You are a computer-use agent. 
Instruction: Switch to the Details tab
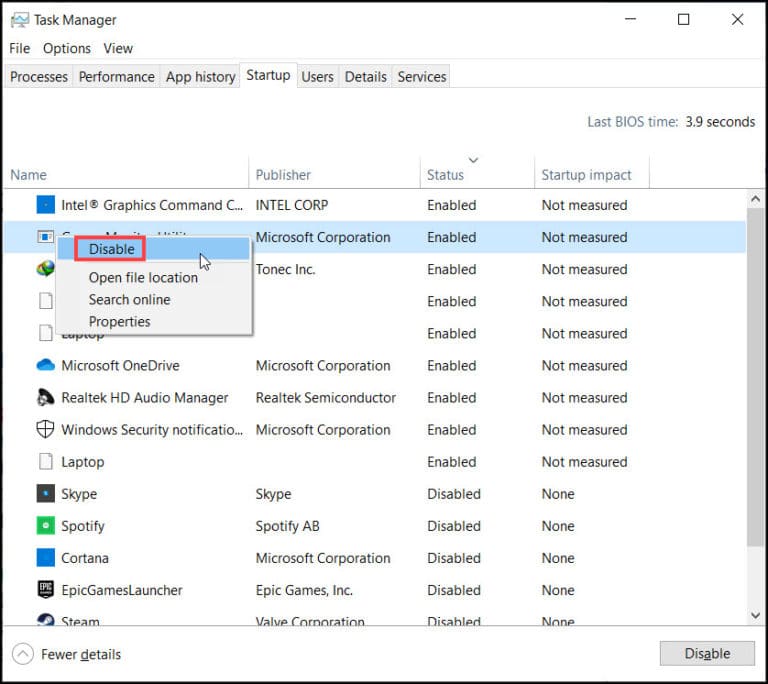click(x=365, y=76)
